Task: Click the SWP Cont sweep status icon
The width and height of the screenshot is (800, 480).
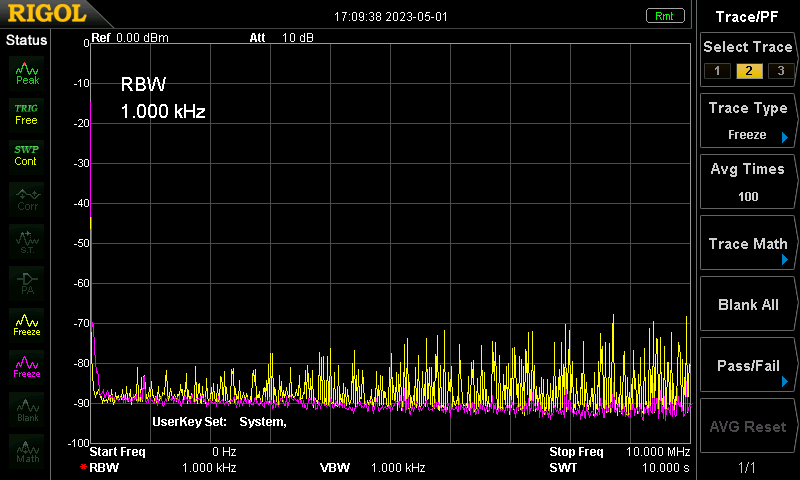Action: 27,156
